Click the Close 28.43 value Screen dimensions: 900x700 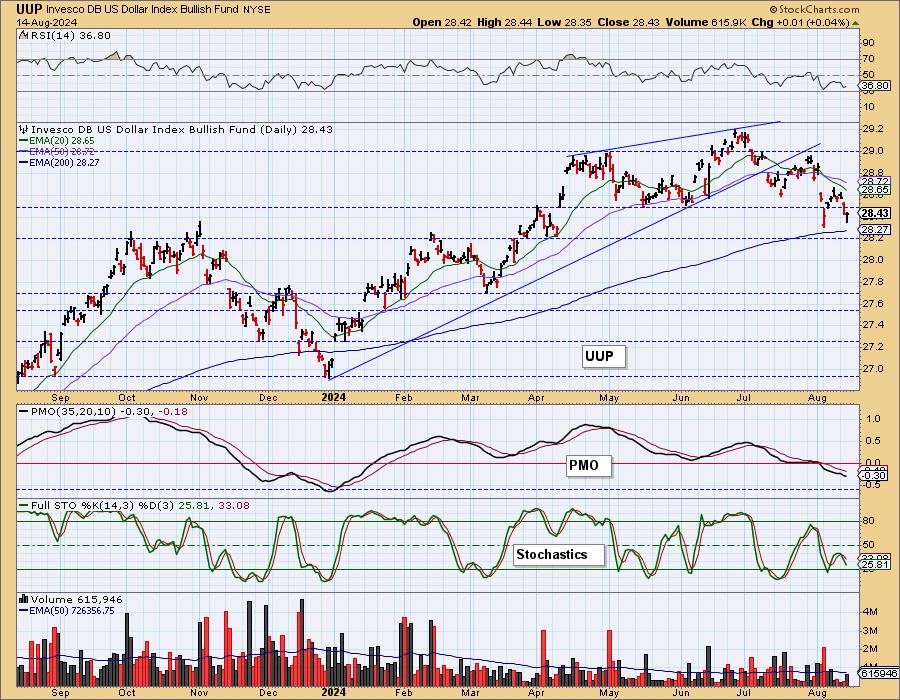629,22
